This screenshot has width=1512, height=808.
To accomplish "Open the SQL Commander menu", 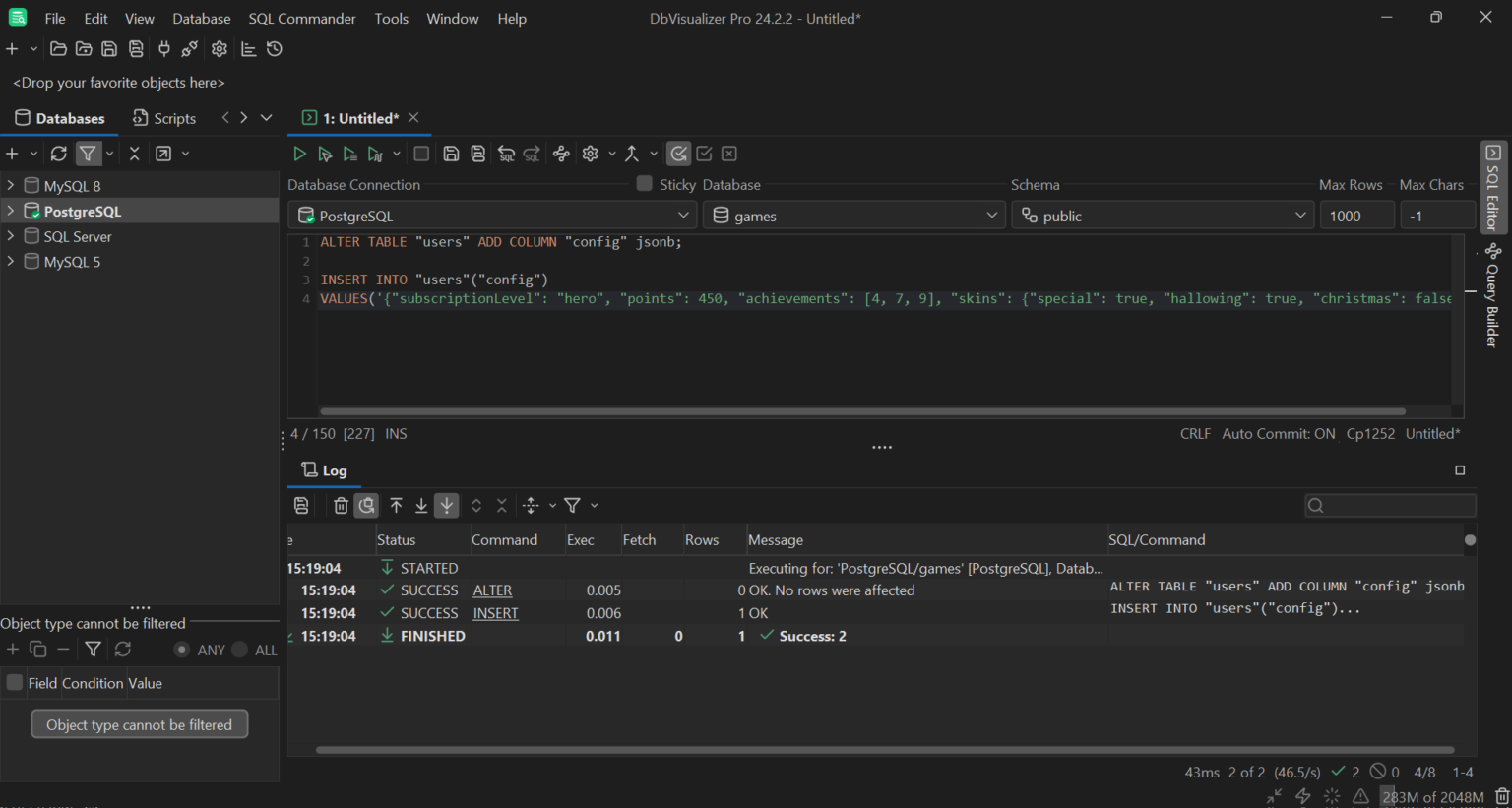I will click(301, 18).
